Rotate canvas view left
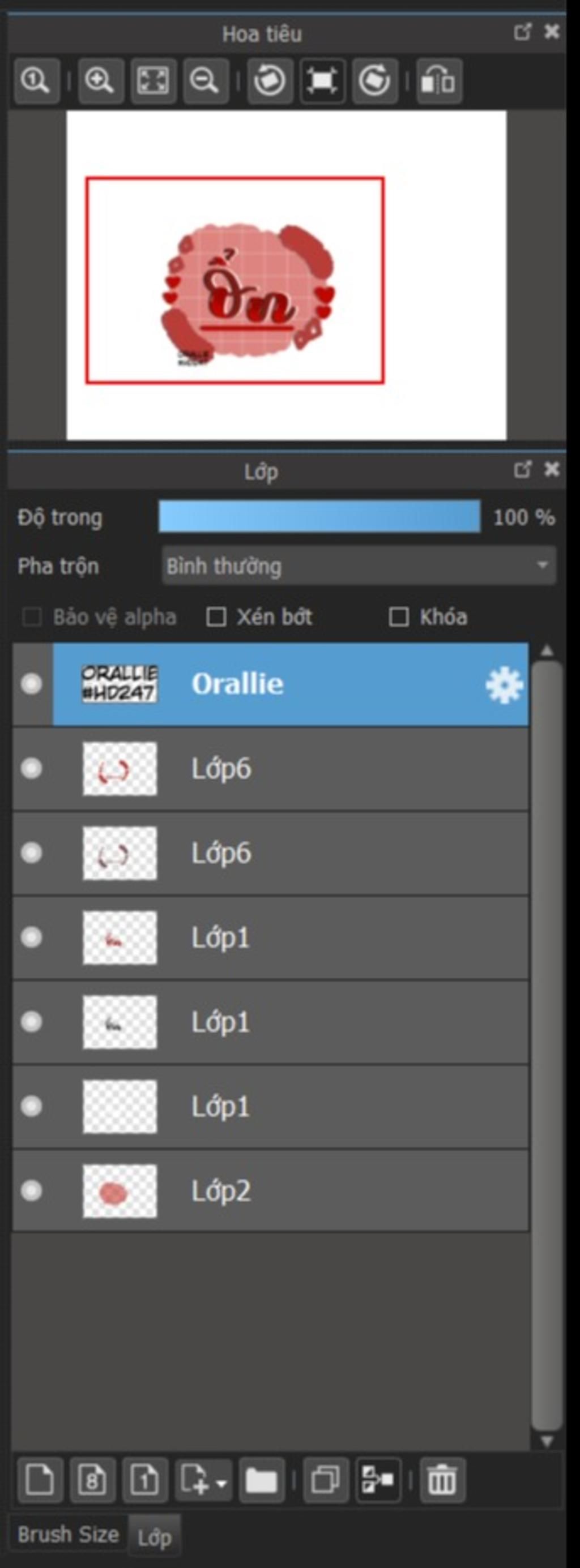 [x=270, y=80]
